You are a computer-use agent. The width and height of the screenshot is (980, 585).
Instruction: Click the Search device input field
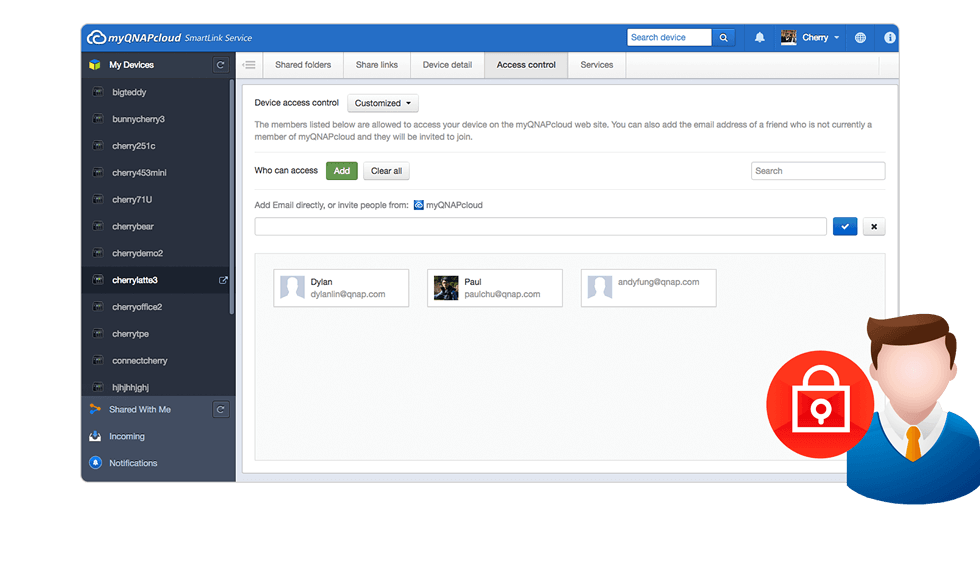point(669,38)
